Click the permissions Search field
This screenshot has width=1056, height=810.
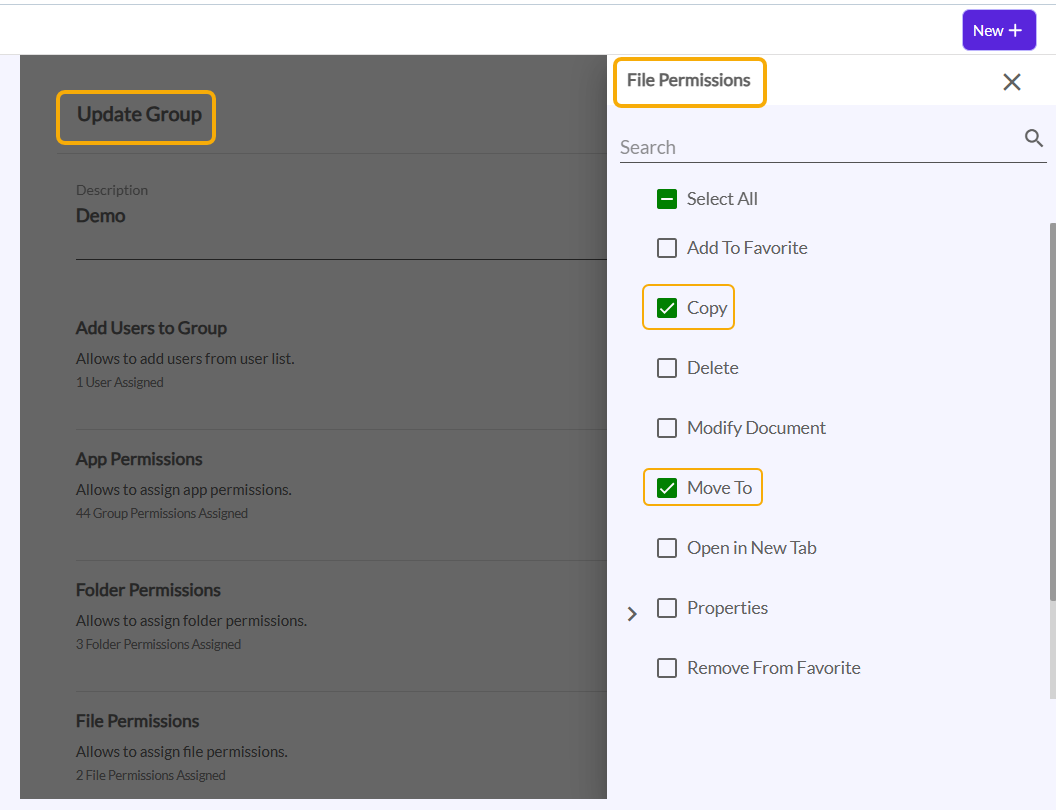pos(815,147)
